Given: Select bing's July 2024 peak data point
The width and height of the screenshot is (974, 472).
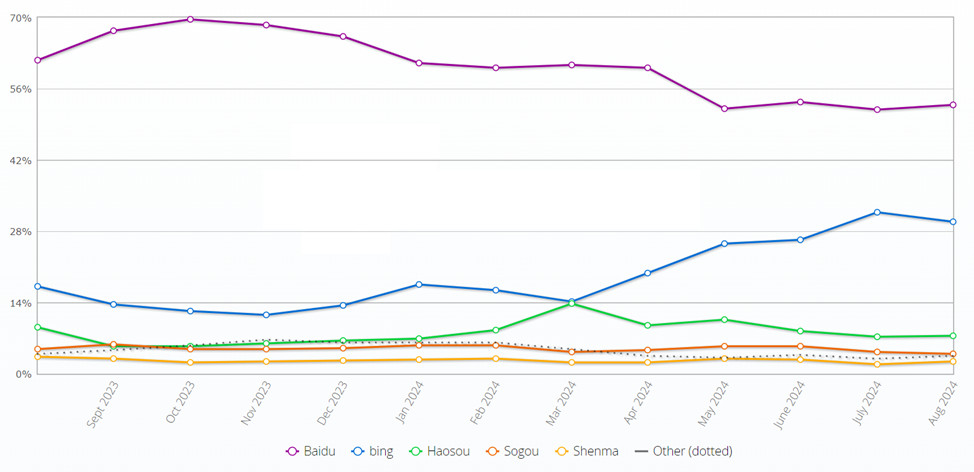Looking at the screenshot, I should pos(877,212).
